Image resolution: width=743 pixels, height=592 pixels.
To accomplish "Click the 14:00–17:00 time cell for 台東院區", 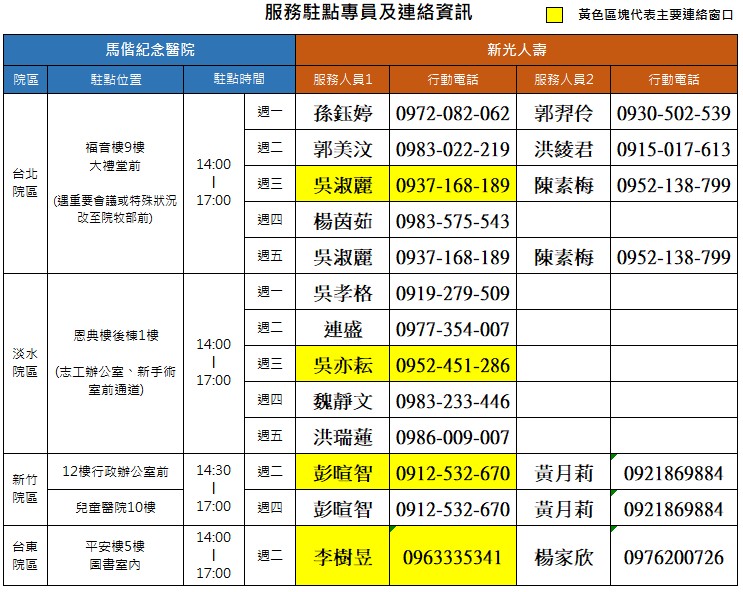I will click(214, 556).
